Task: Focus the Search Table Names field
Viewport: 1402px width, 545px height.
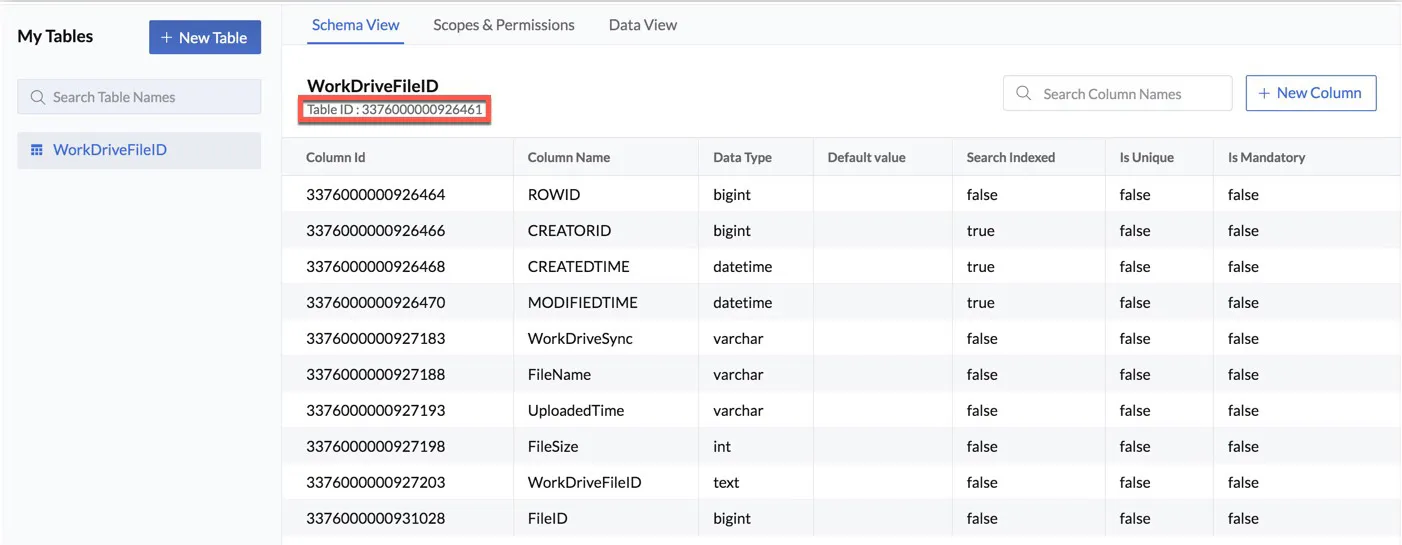Action: click(x=139, y=97)
